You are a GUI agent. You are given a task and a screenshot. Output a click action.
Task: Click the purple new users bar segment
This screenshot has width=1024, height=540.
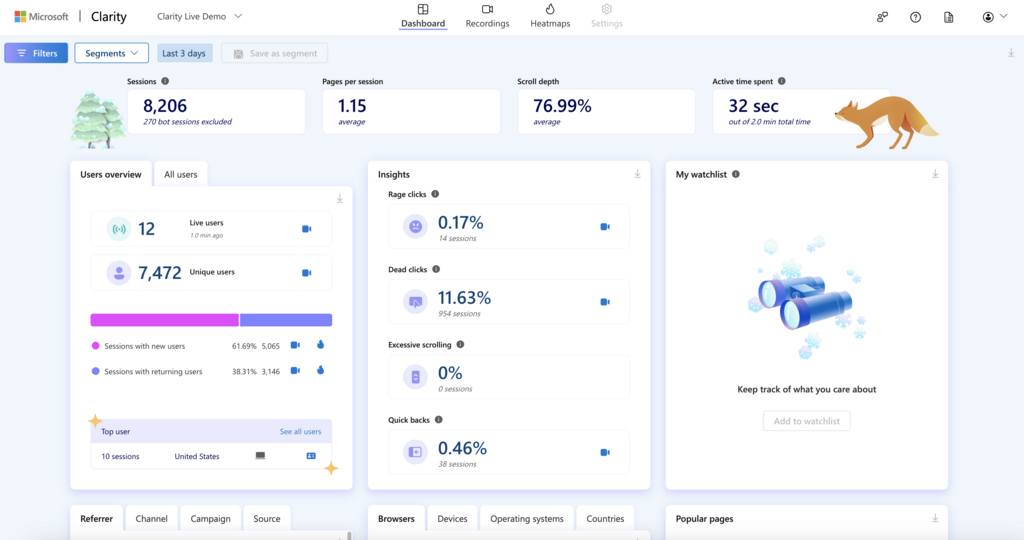tap(165, 320)
